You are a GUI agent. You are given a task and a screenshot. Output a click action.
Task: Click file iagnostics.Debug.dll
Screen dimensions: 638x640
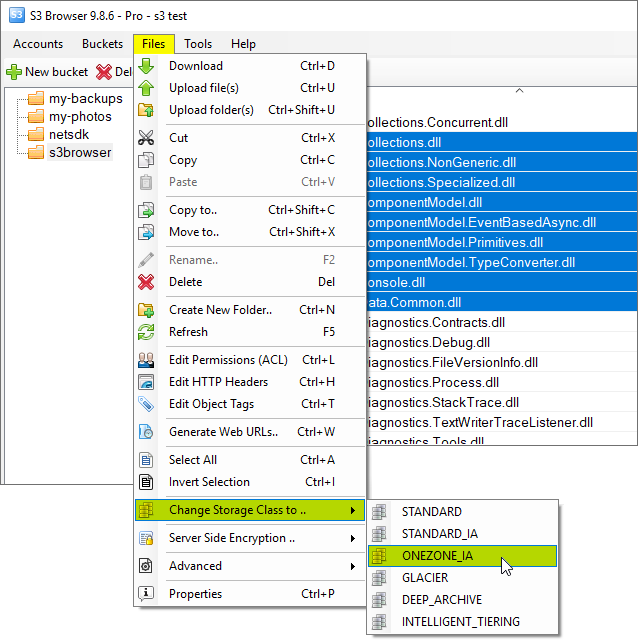click(x=429, y=342)
